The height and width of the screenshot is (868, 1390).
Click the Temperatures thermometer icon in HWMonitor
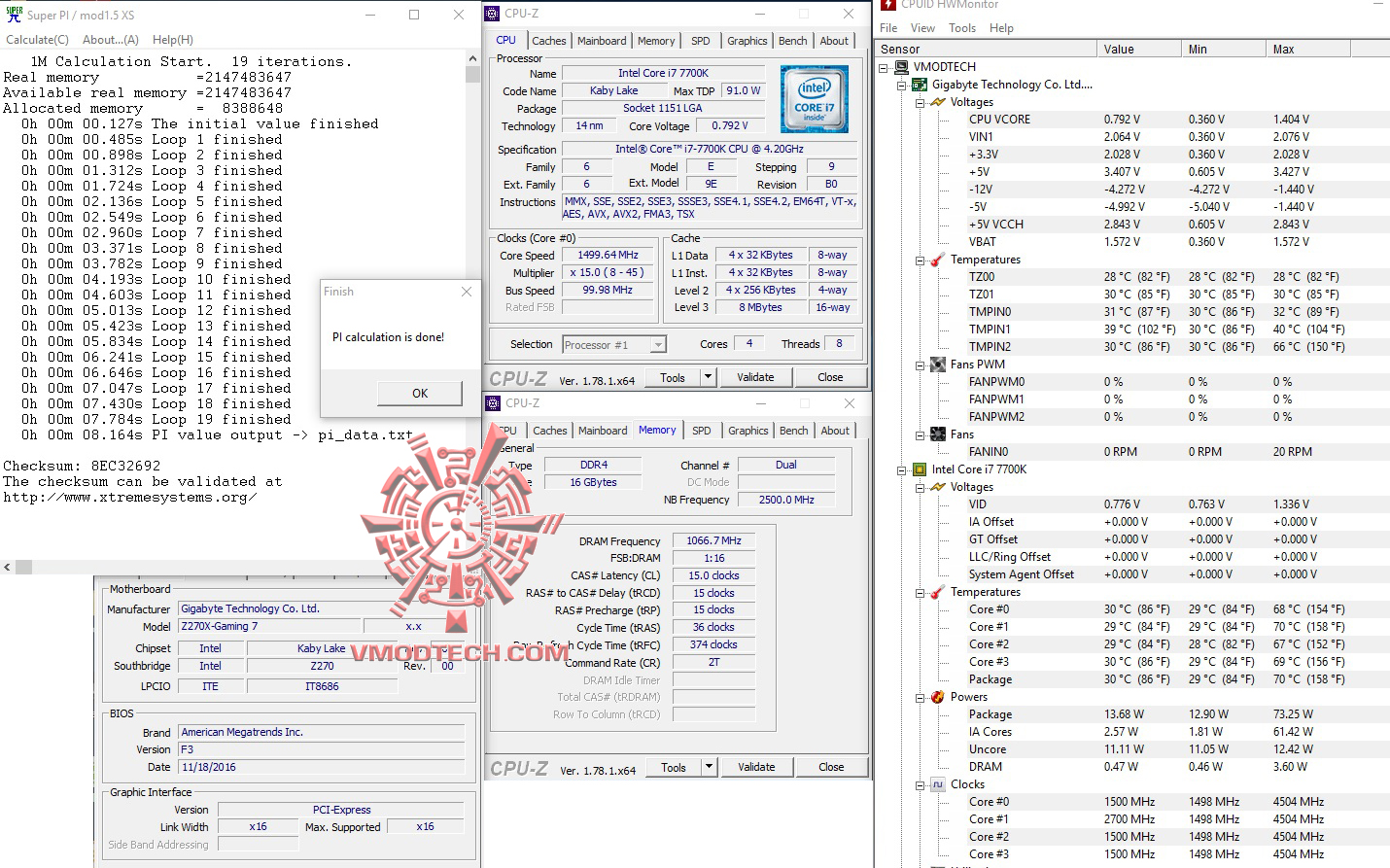coord(936,260)
